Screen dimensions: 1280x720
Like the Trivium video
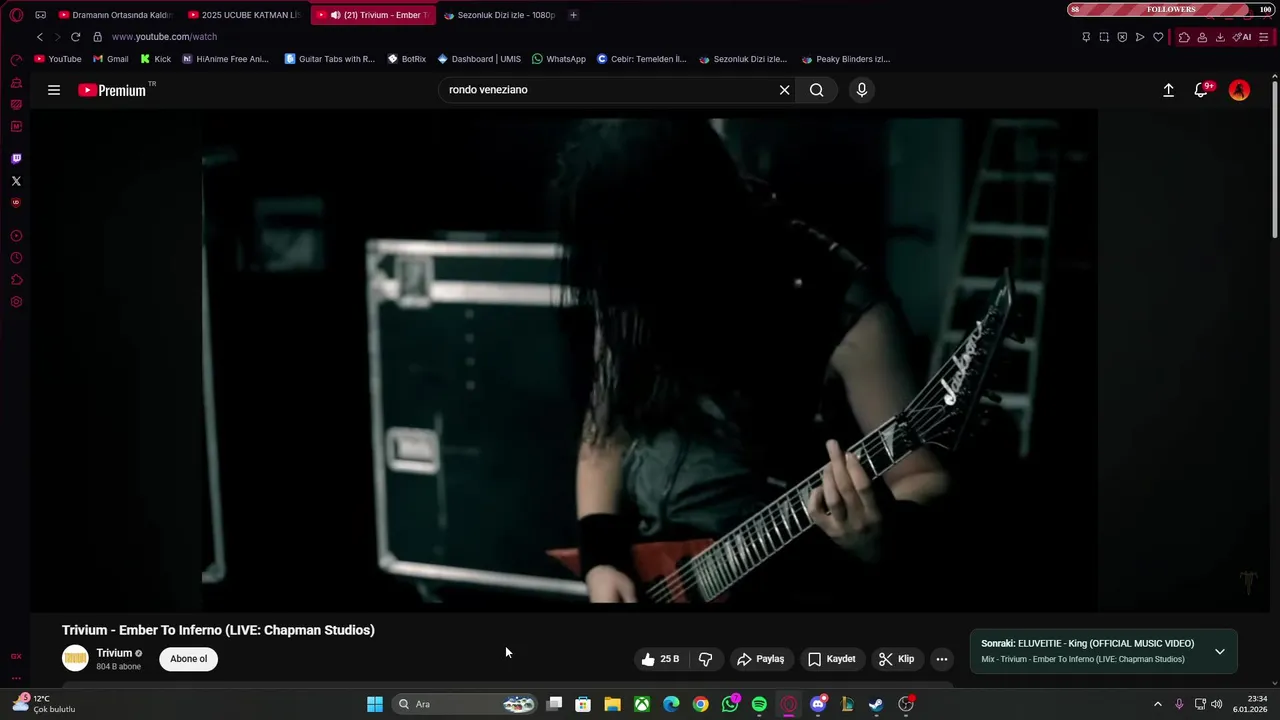(x=660, y=659)
